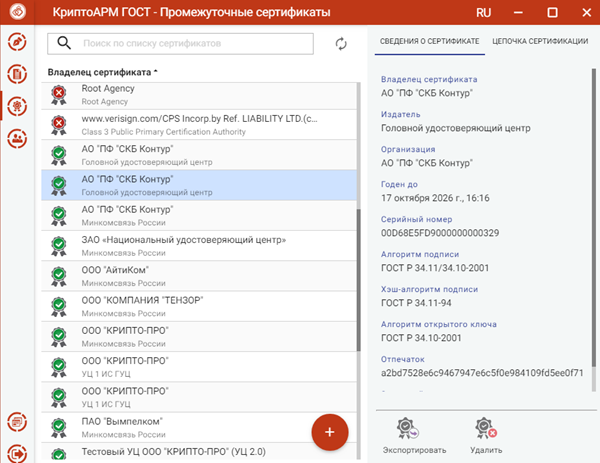
Task: Refresh the certificate list
Action: 341,44
